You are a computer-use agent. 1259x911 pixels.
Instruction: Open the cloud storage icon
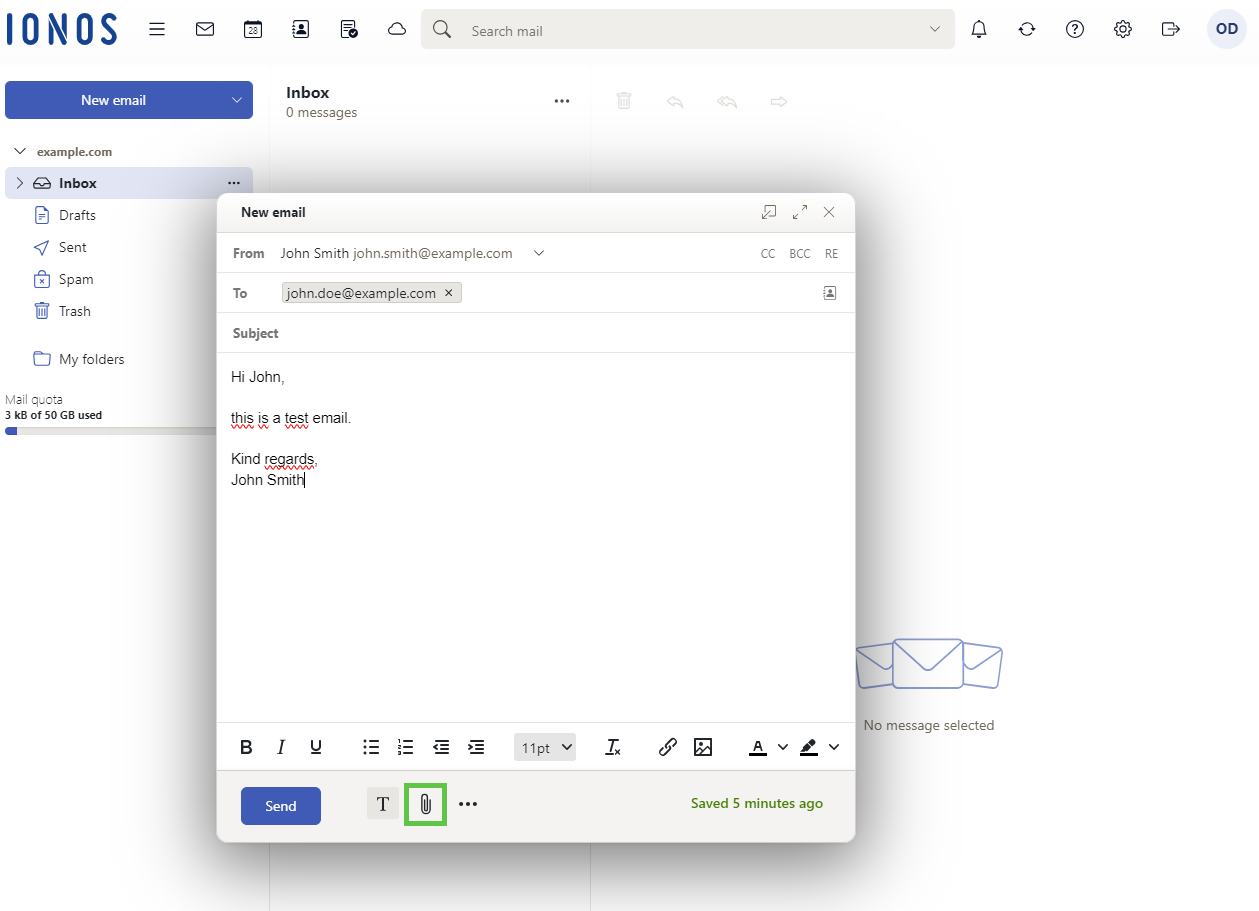[x=397, y=30]
